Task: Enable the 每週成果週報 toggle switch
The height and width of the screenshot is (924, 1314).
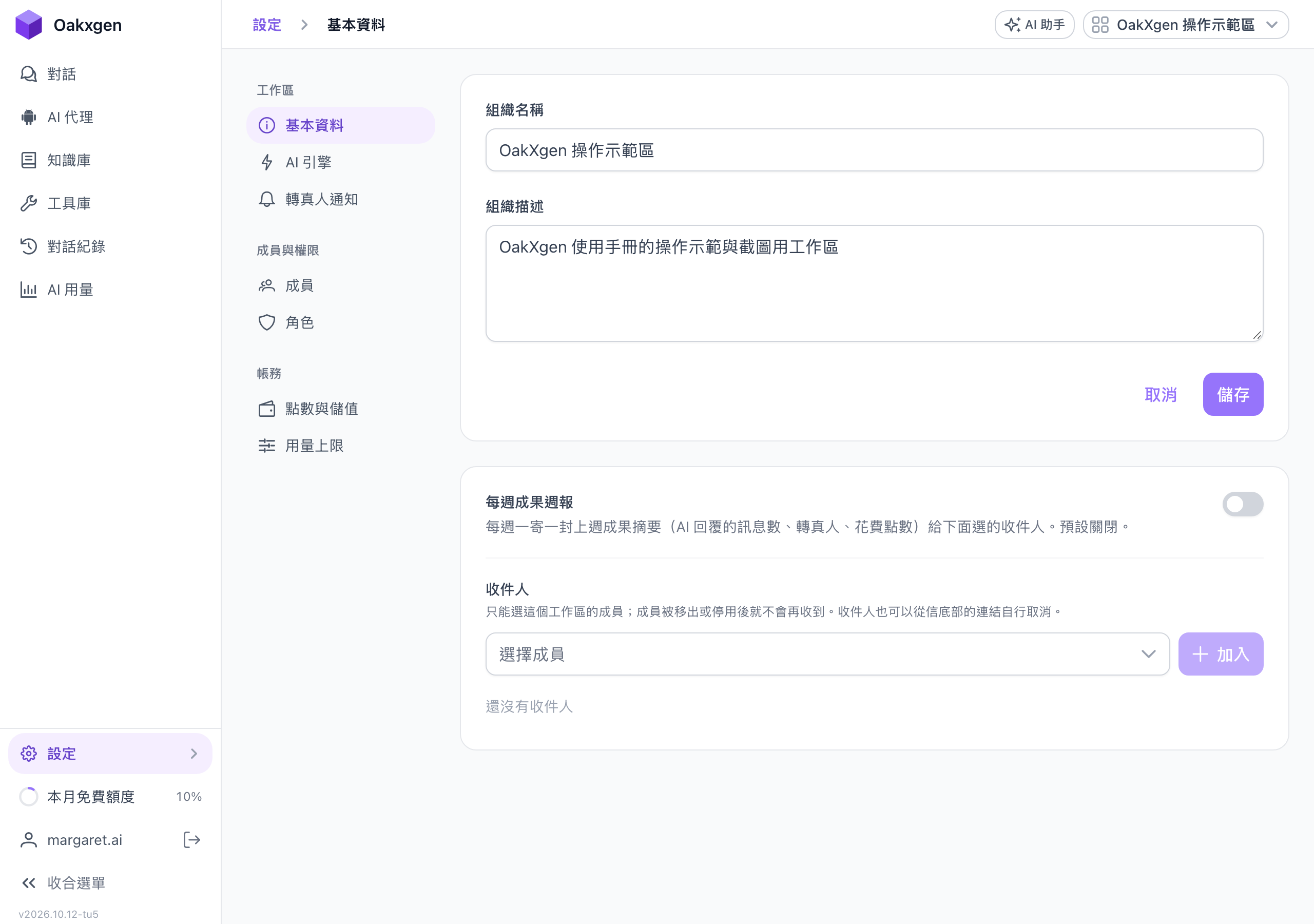Action: [x=1243, y=504]
